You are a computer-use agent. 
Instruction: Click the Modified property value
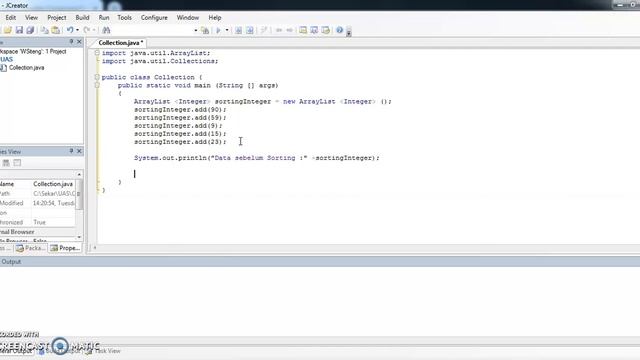[54, 203]
